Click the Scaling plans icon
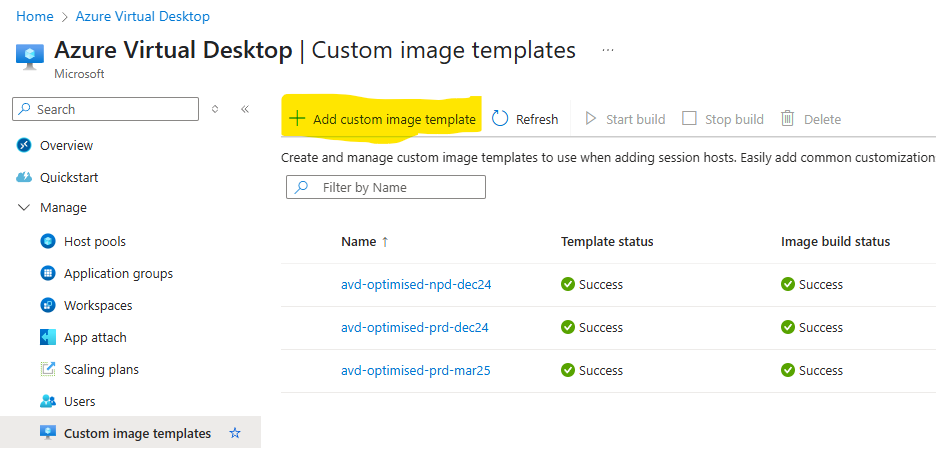The width and height of the screenshot is (936, 455). tap(47, 370)
